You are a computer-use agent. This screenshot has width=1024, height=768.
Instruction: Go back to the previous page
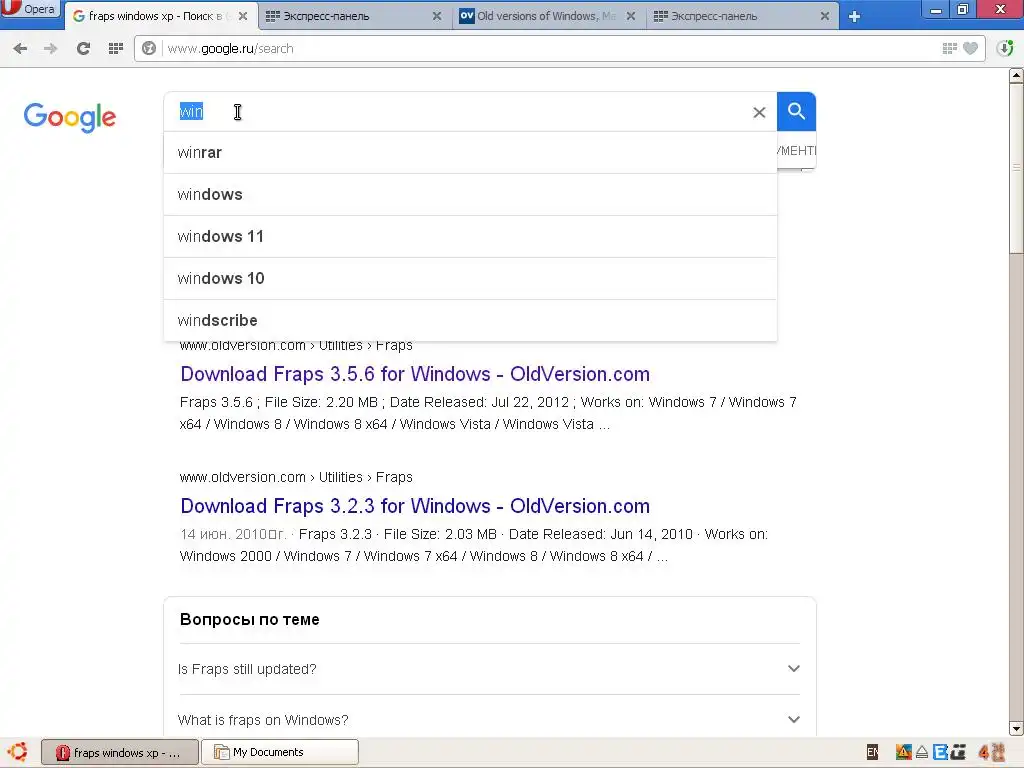tap(20, 48)
